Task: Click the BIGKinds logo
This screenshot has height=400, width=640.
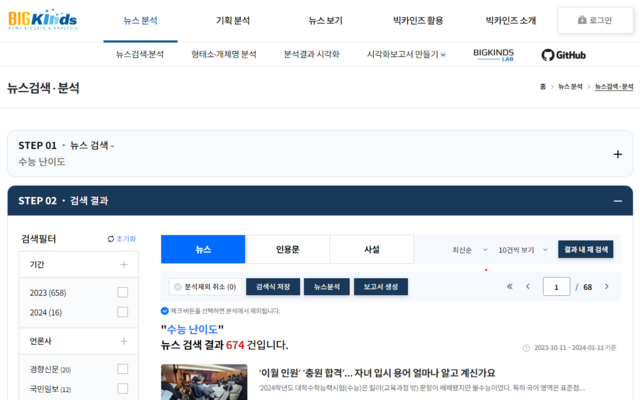Action: point(42,19)
